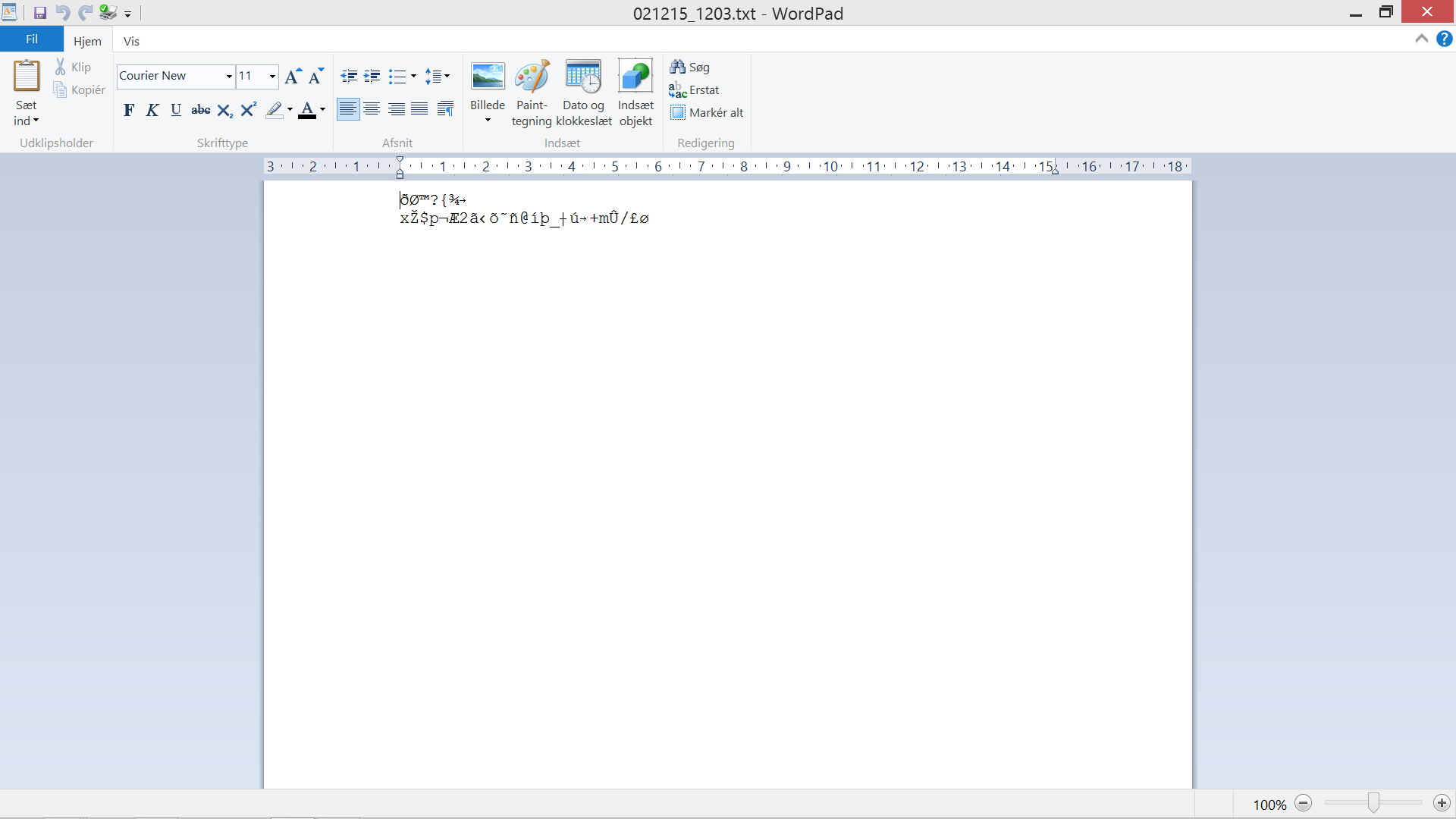
Task: Increase the font size with Grow Font
Action: pyautogui.click(x=293, y=76)
